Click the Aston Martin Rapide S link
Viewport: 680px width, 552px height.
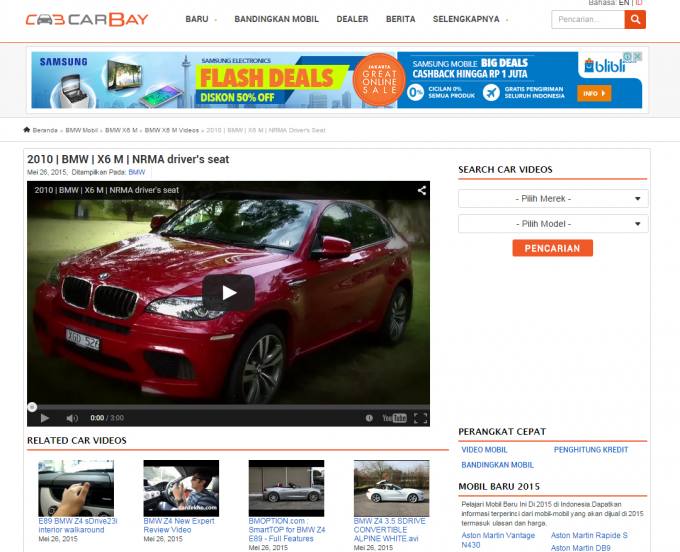pos(589,535)
